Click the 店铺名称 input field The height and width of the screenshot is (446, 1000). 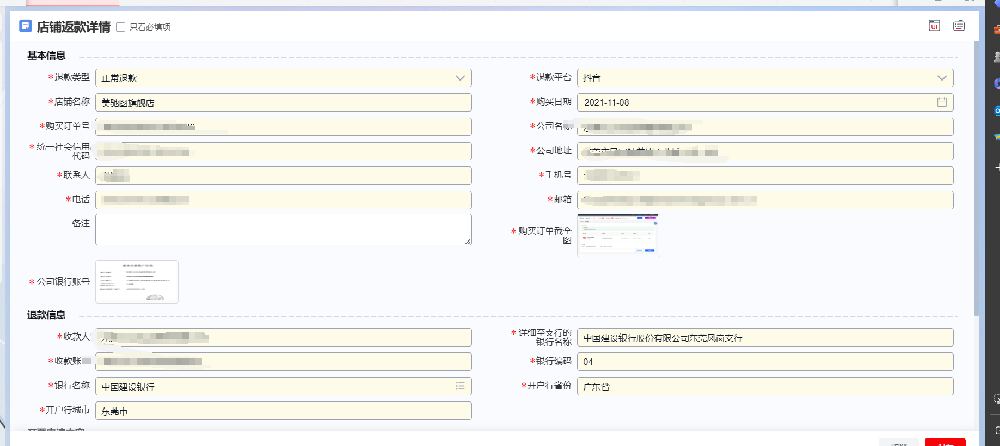tap(283, 102)
